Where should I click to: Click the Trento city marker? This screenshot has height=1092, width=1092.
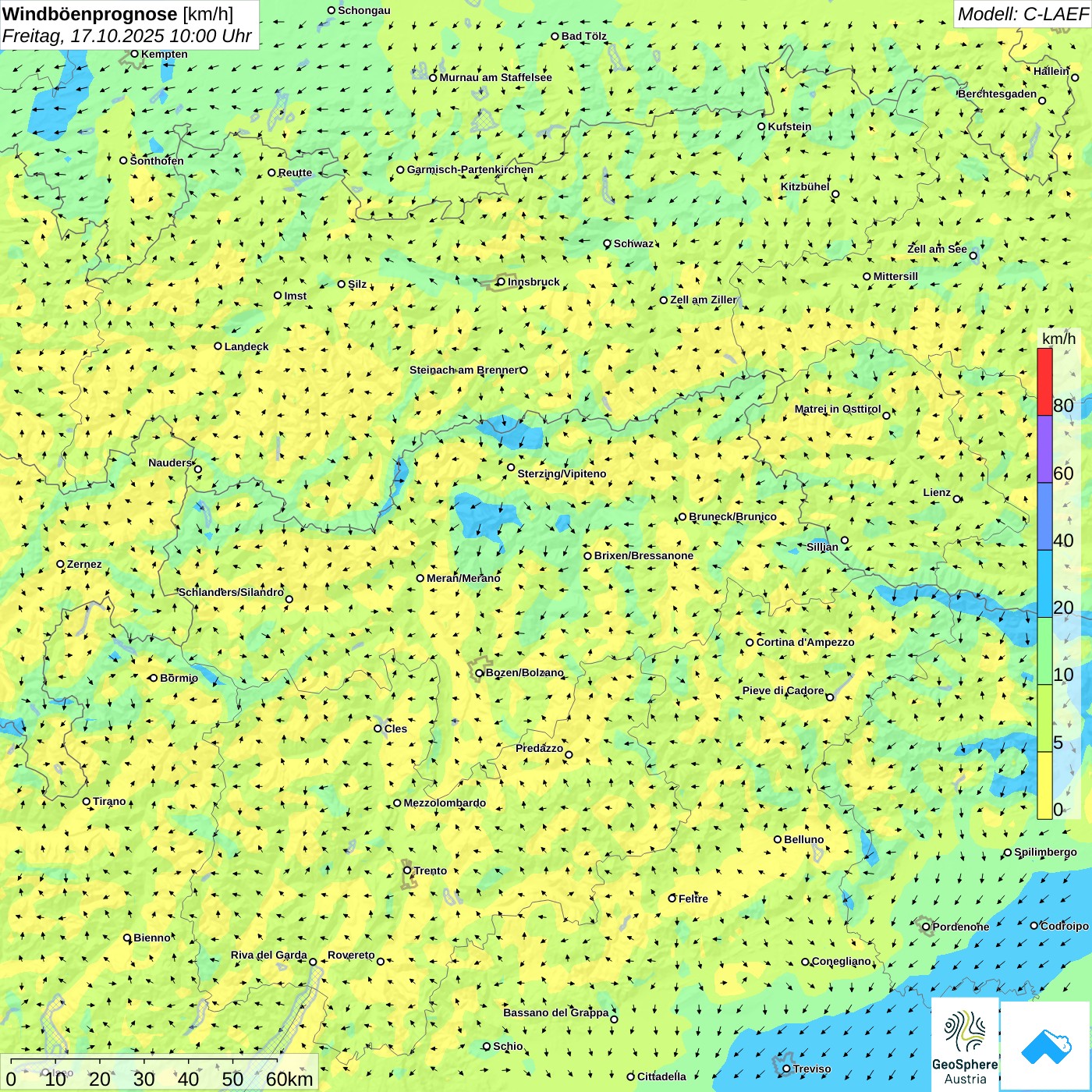coord(407,870)
